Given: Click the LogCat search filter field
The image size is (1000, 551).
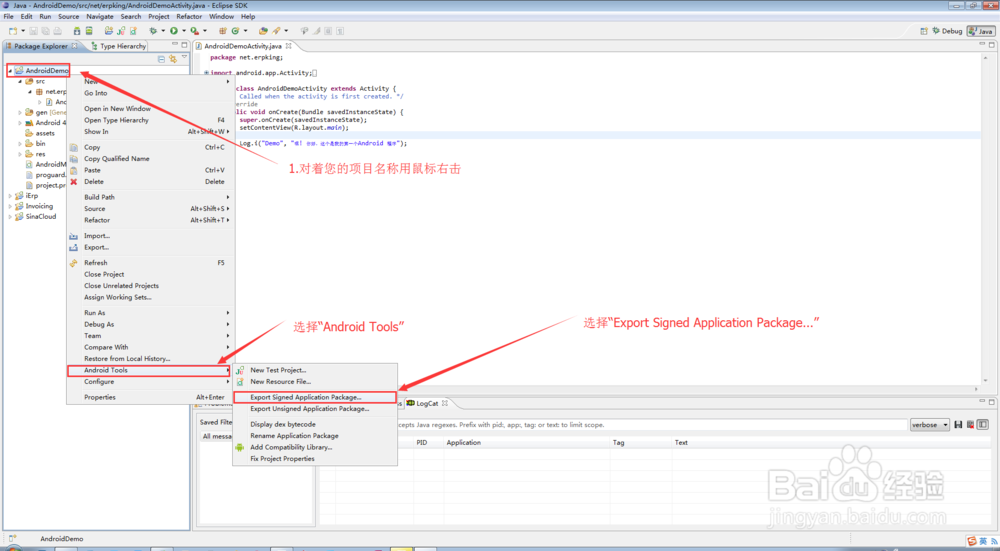Looking at the screenshot, I should tap(652, 425).
